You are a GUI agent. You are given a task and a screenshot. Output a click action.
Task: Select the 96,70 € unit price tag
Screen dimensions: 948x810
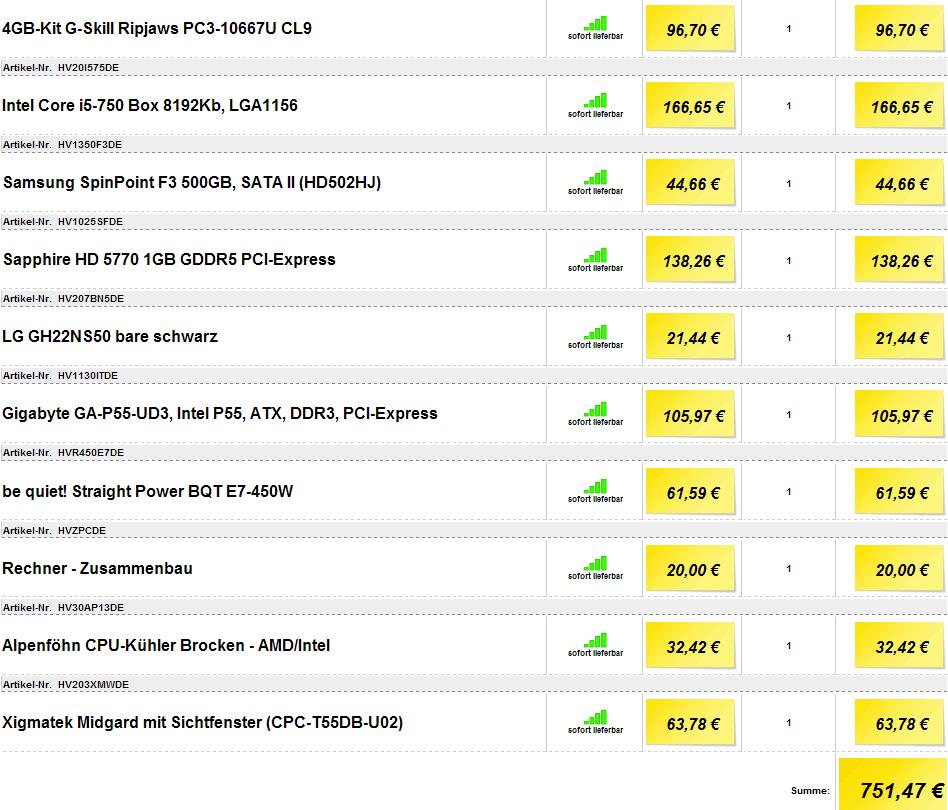pos(690,28)
